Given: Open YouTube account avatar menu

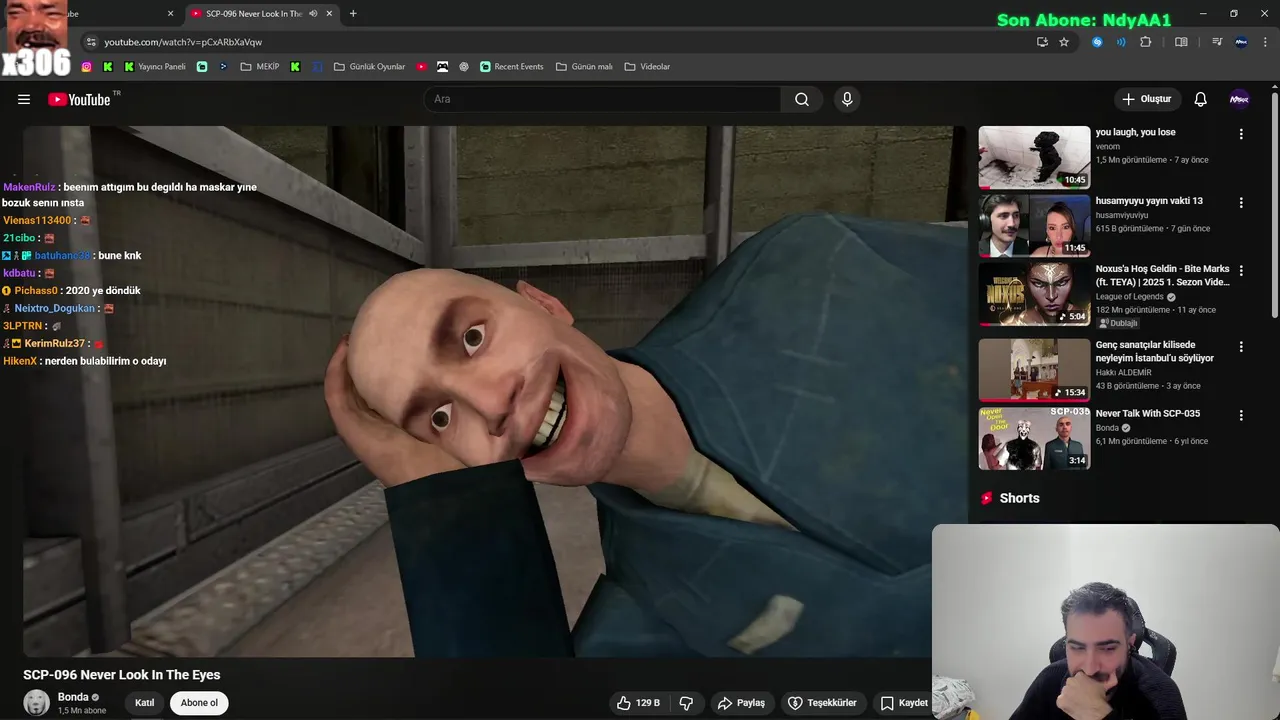Looking at the screenshot, I should 1239,99.
